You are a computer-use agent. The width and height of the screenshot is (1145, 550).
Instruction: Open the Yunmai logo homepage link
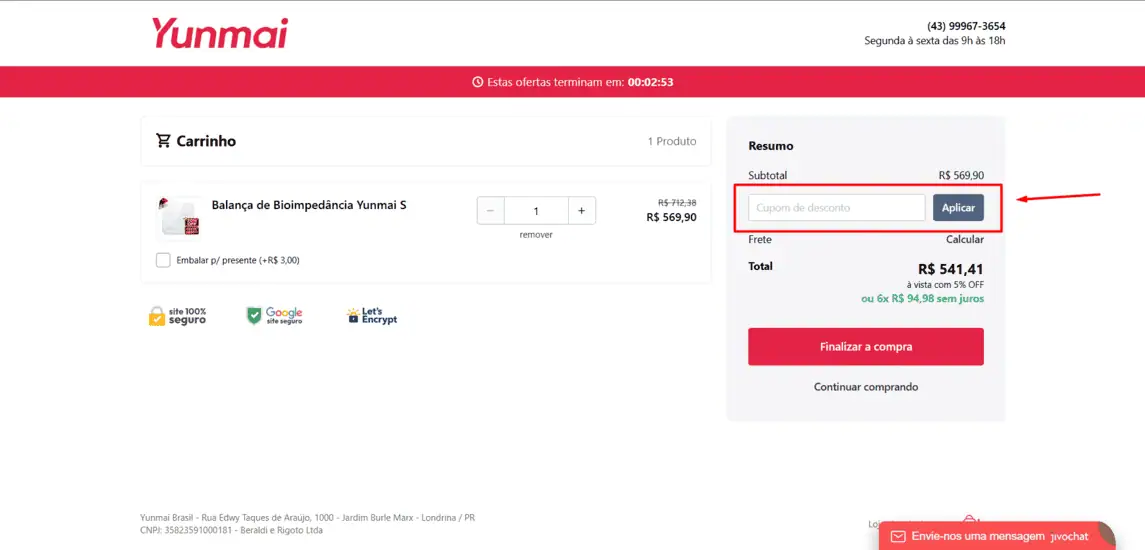tap(220, 33)
